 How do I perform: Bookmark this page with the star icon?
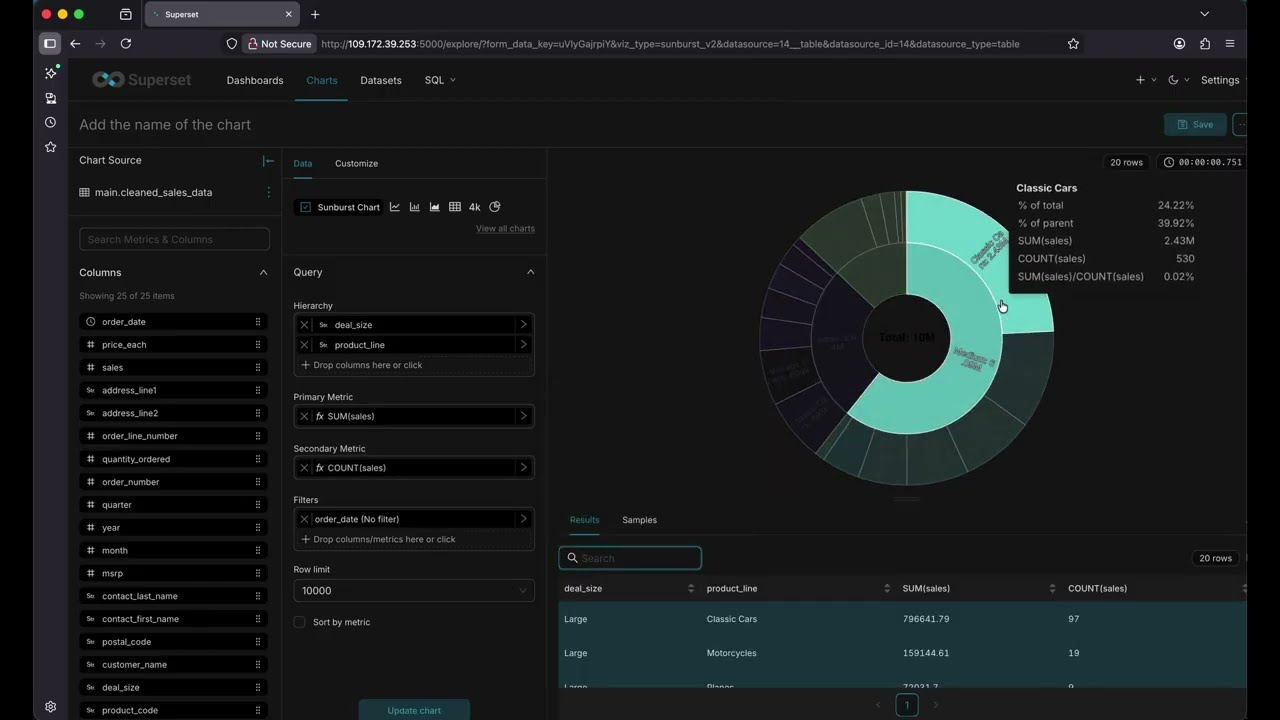pyautogui.click(x=1073, y=44)
